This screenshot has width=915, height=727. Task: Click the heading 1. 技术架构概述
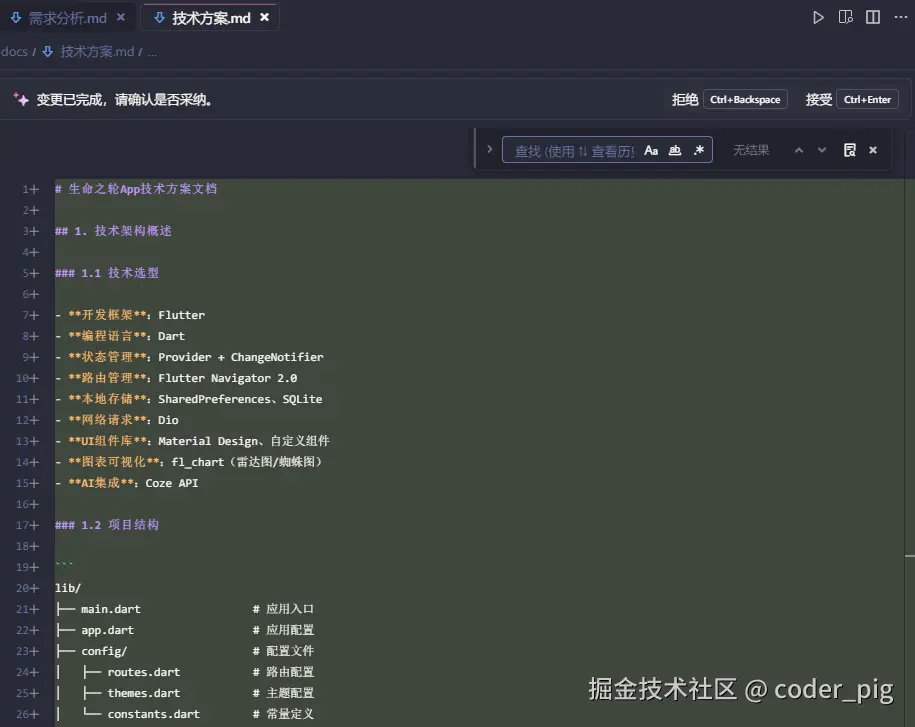[x=113, y=230]
